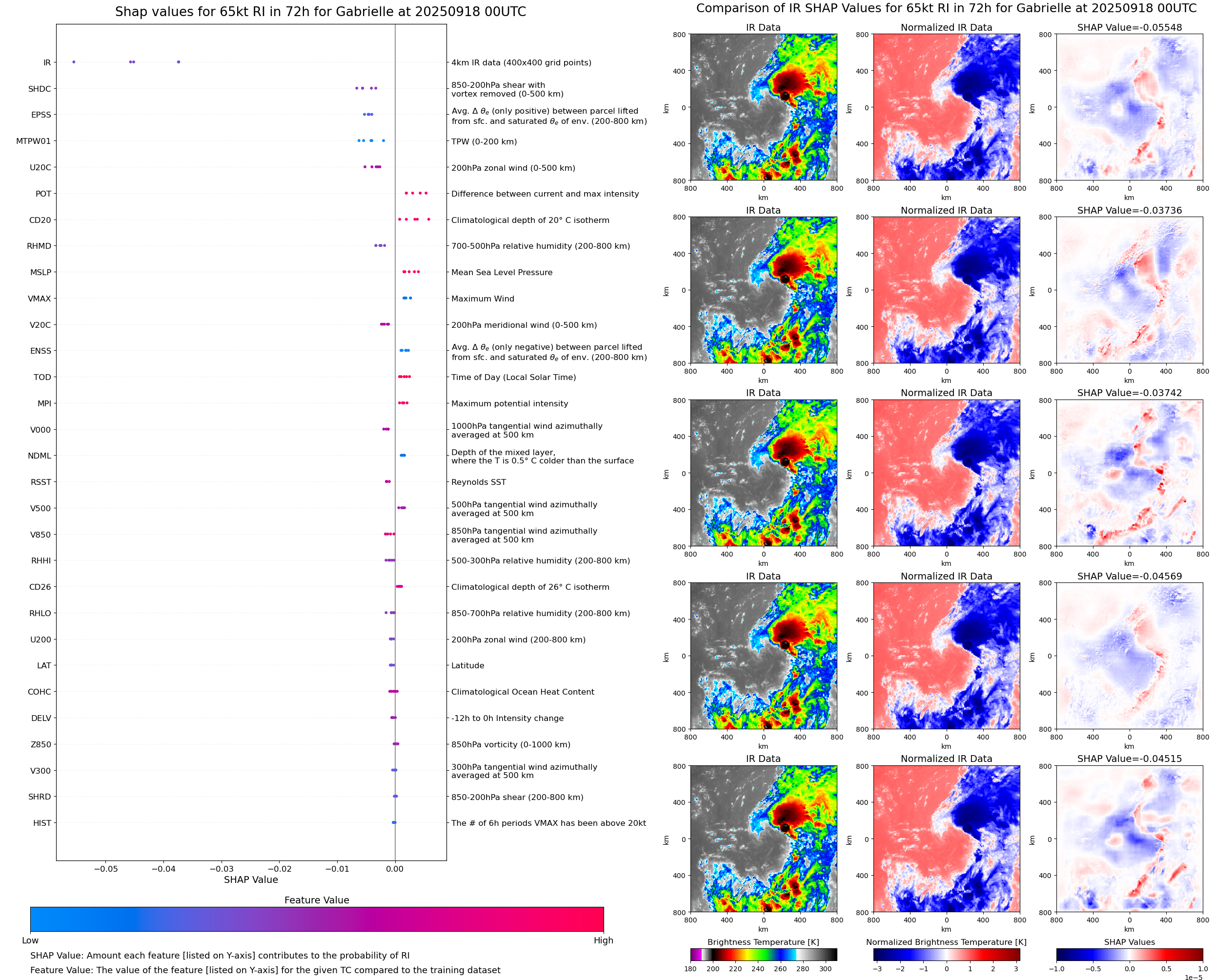Click the 'Maximum potential intensity' description label
This screenshot has width=1215, height=980.
509,403
